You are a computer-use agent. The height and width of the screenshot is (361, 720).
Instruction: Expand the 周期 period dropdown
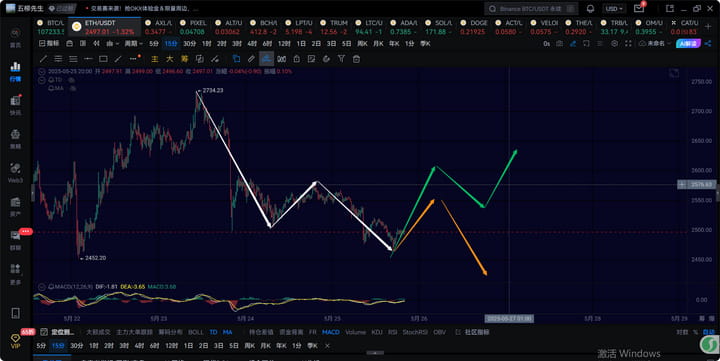(x=133, y=44)
